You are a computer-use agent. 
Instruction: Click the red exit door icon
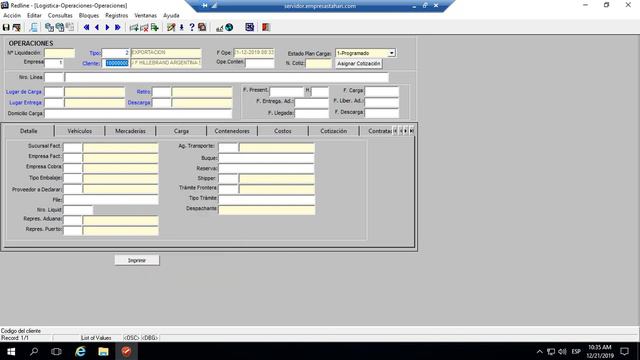266,27
